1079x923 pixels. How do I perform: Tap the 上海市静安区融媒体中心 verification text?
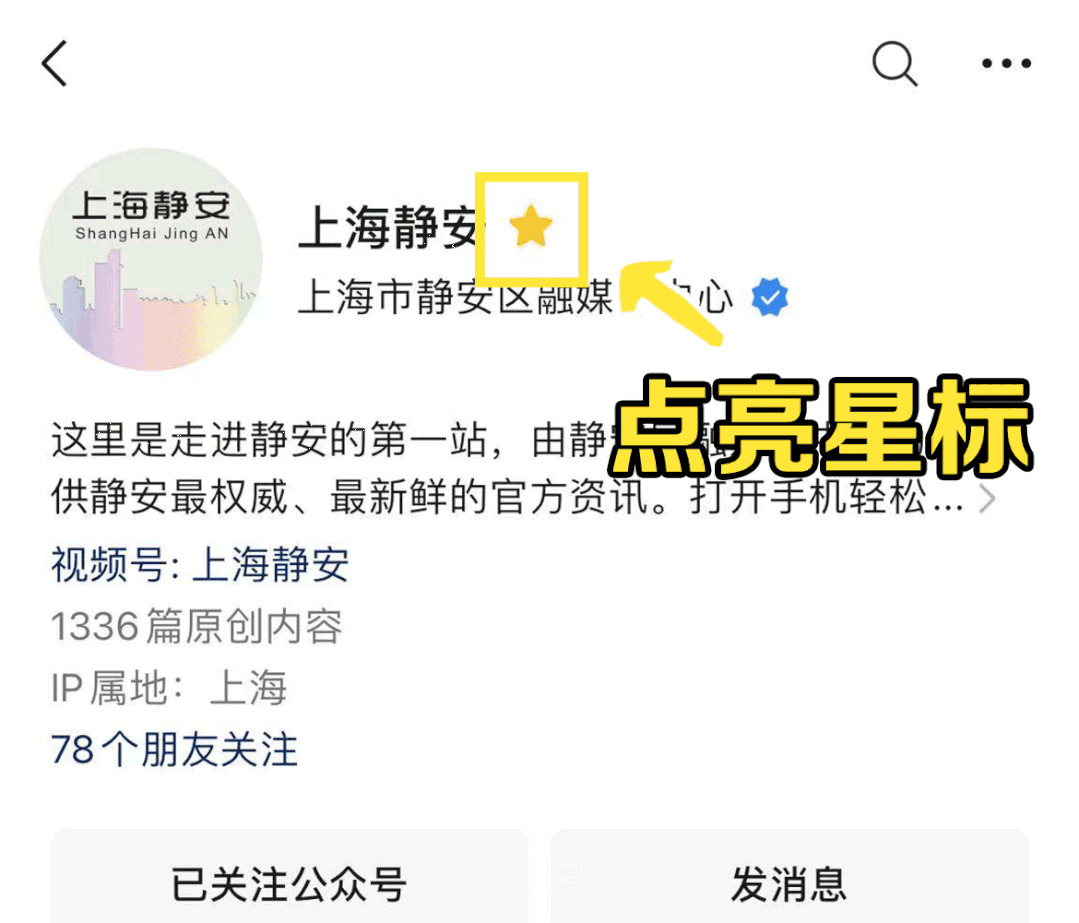tap(515, 297)
